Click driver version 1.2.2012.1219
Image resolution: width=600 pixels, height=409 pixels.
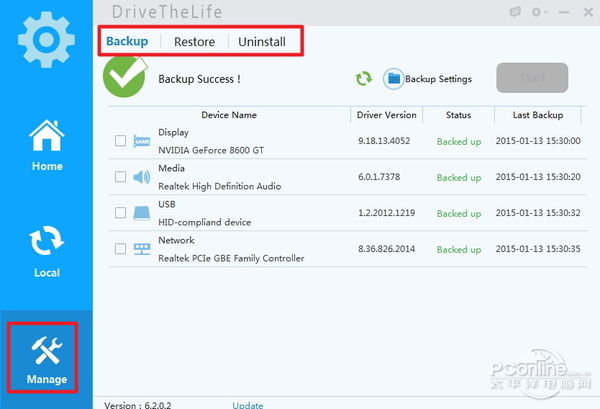click(x=386, y=213)
